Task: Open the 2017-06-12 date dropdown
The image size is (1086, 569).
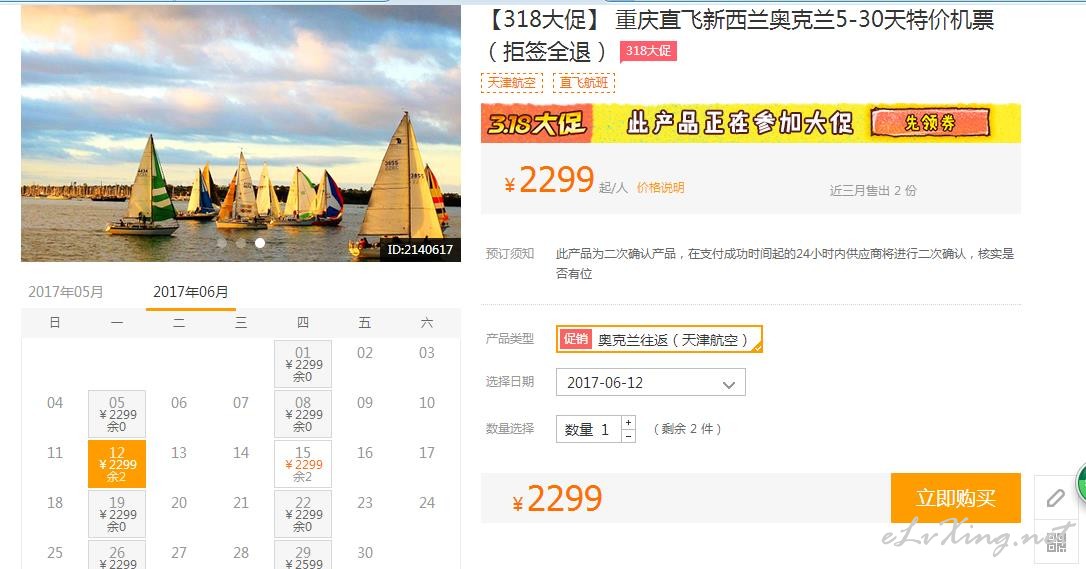Action: click(650, 382)
